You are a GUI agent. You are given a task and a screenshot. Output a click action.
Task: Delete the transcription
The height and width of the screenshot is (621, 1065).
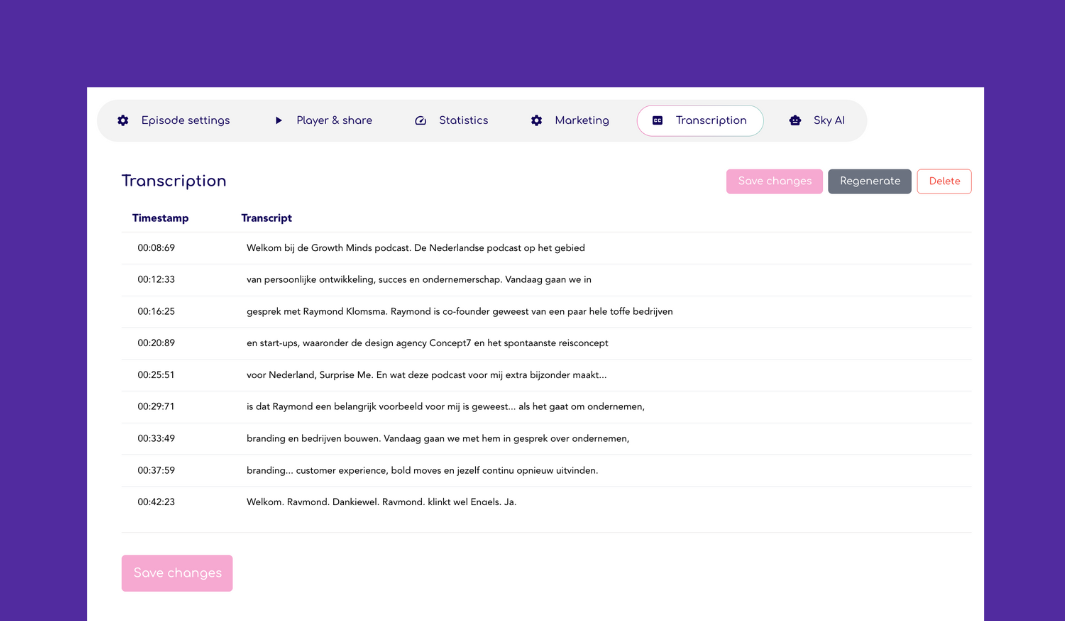tap(944, 181)
